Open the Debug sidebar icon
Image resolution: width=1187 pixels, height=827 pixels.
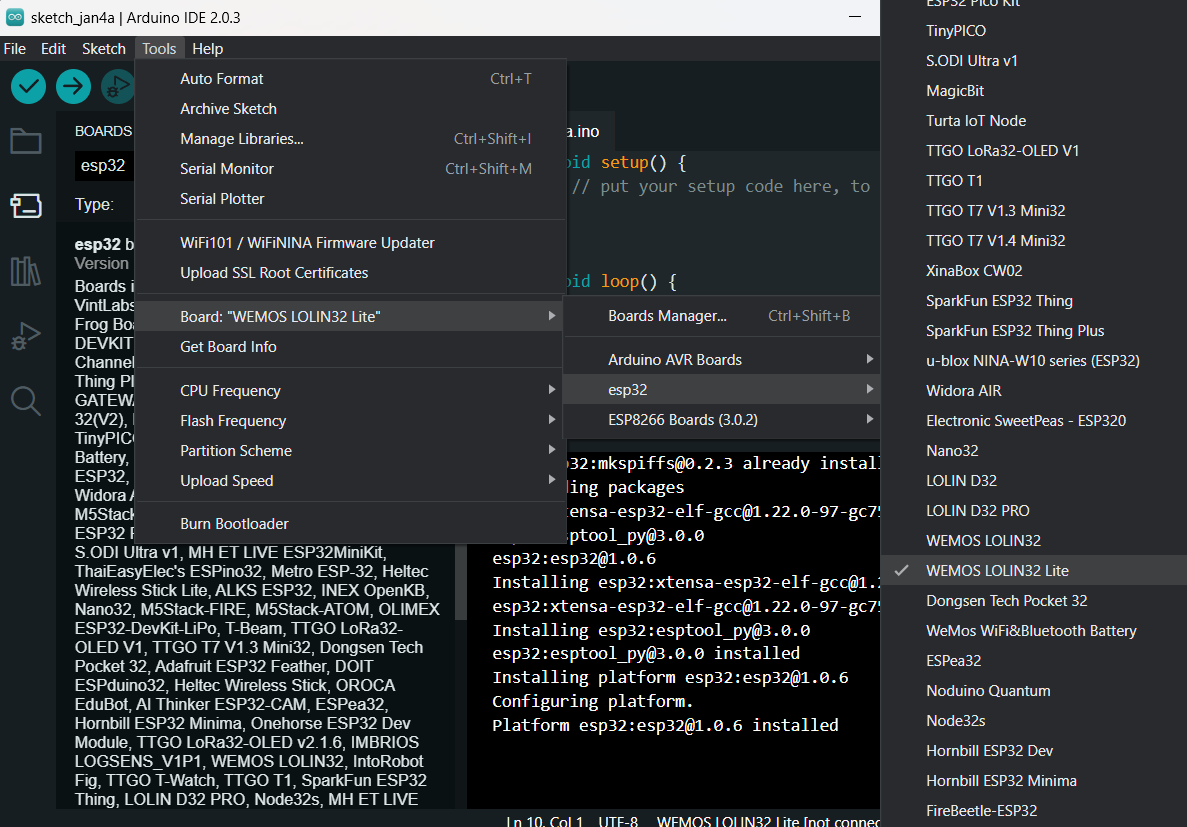(26, 336)
